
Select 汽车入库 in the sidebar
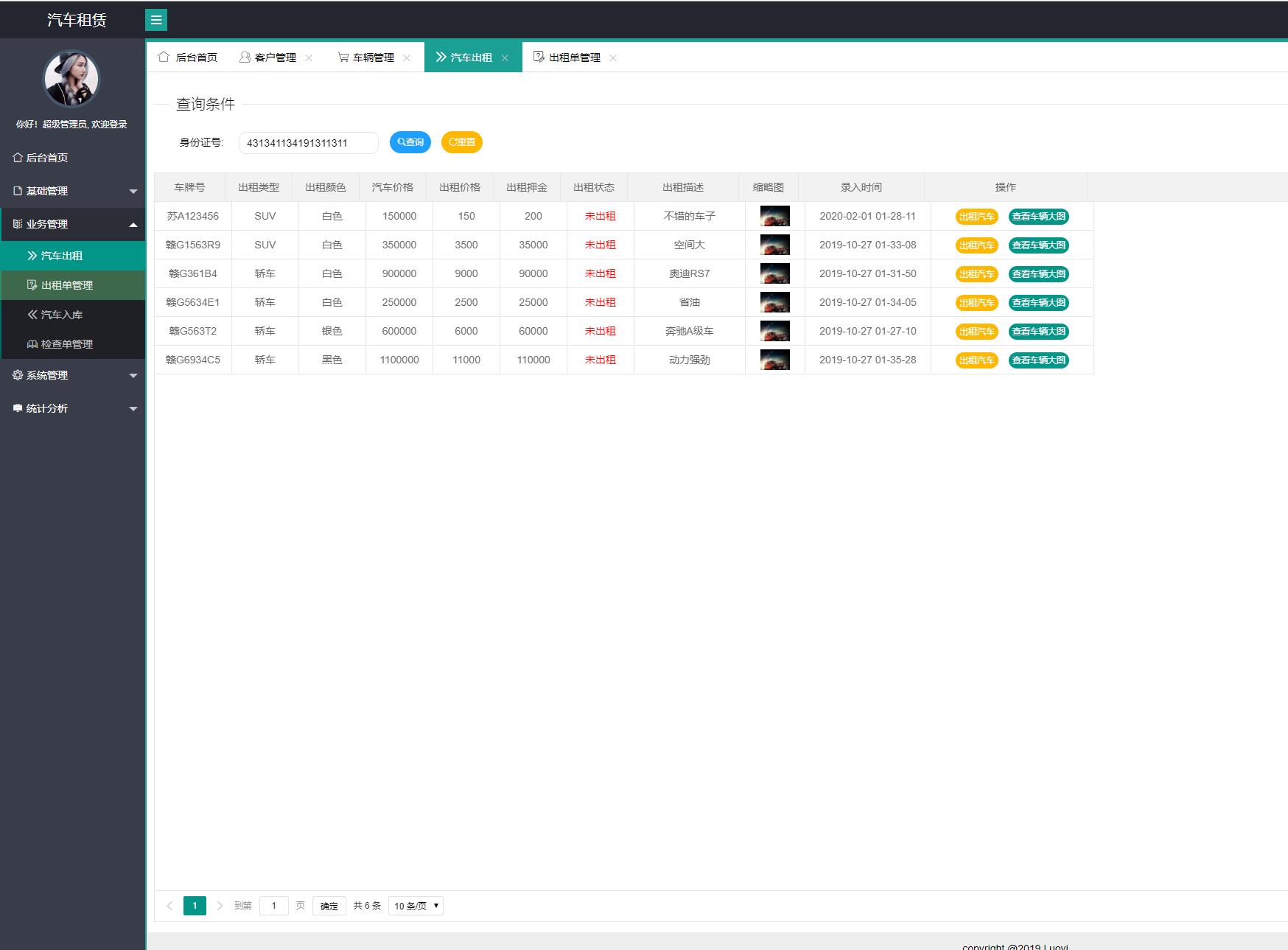coord(62,315)
